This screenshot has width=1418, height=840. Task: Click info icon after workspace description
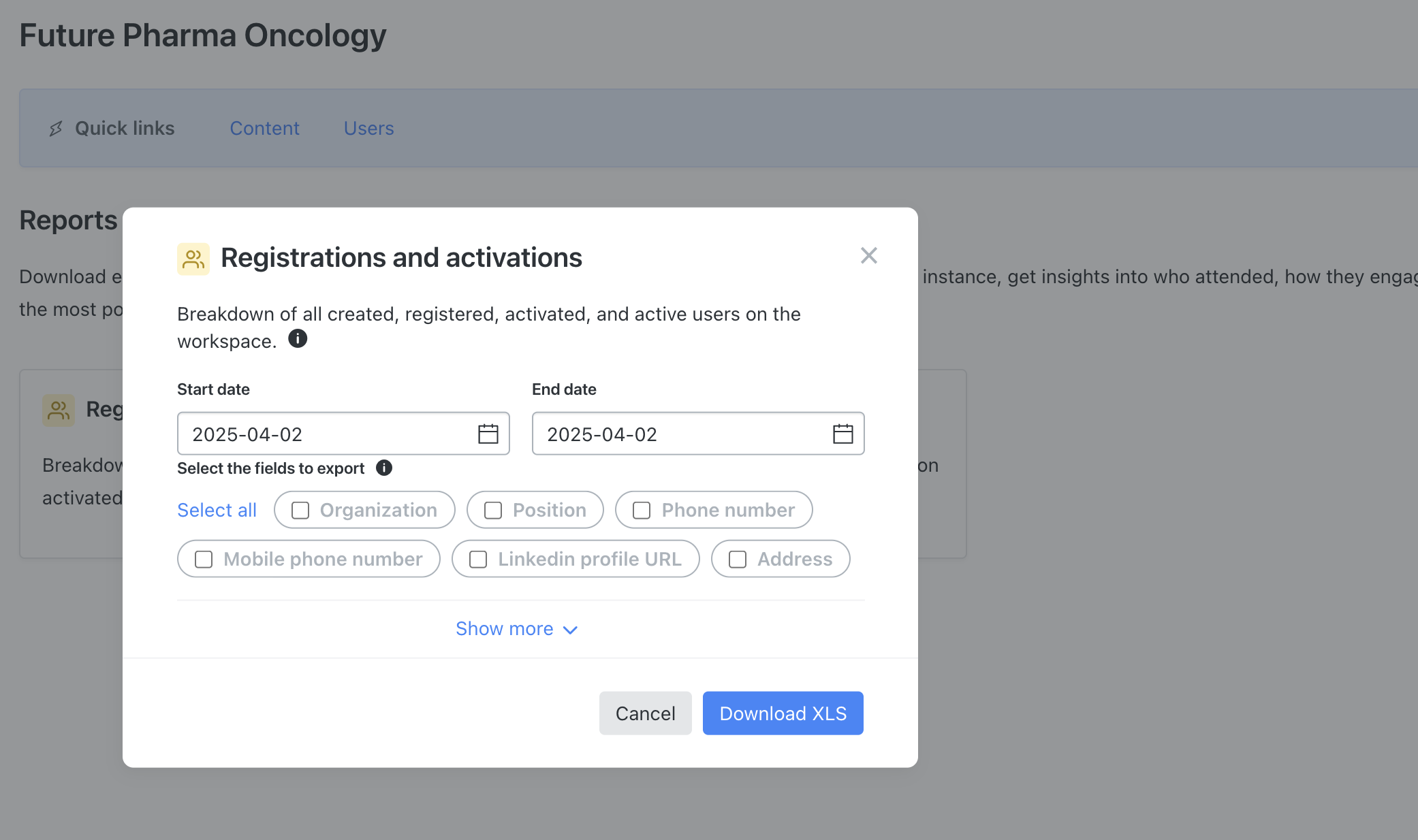pos(298,338)
